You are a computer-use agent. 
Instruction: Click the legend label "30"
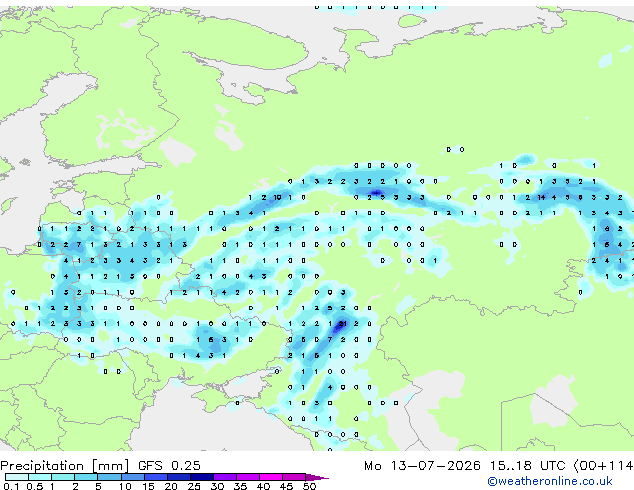point(217,486)
